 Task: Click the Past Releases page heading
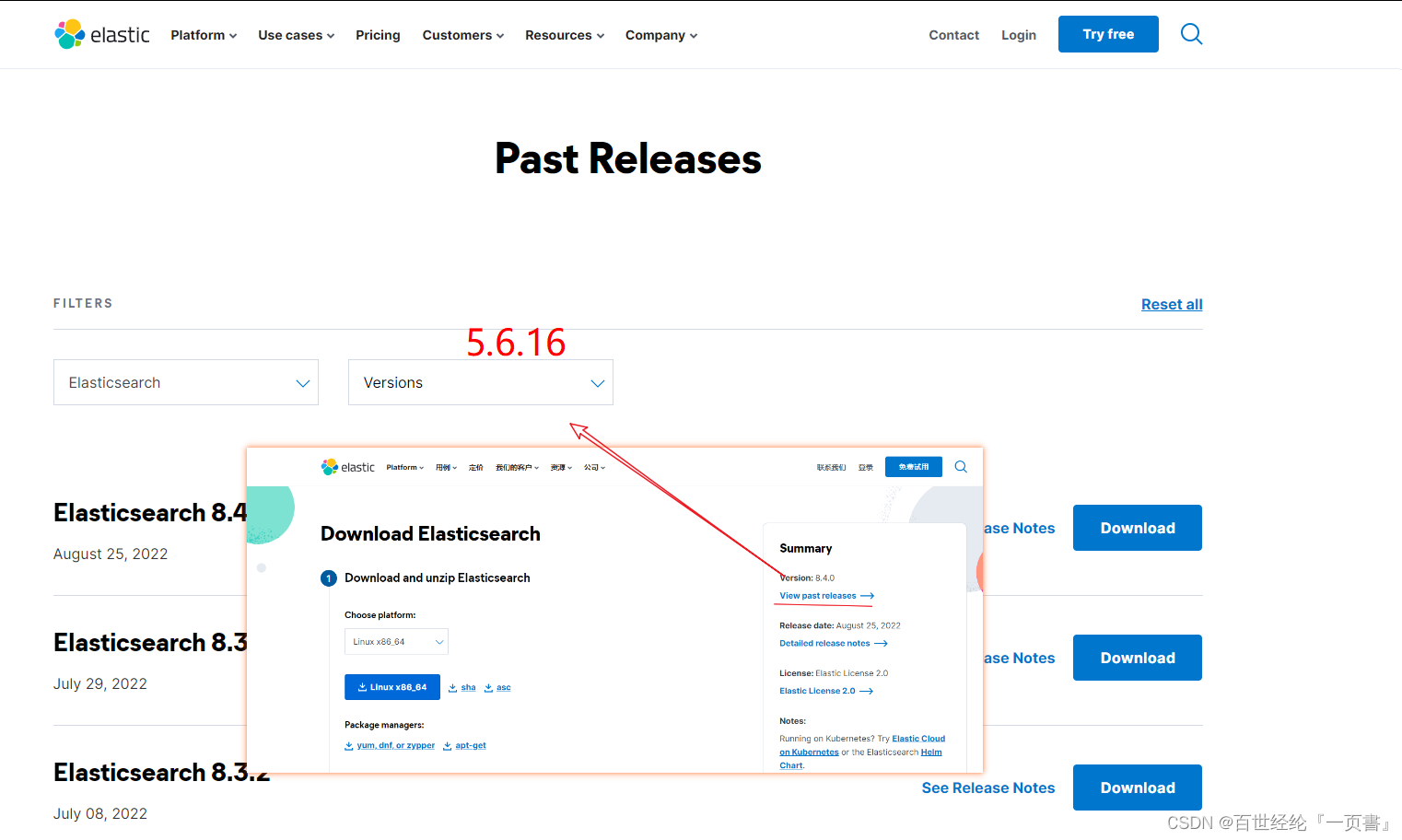[x=628, y=158]
